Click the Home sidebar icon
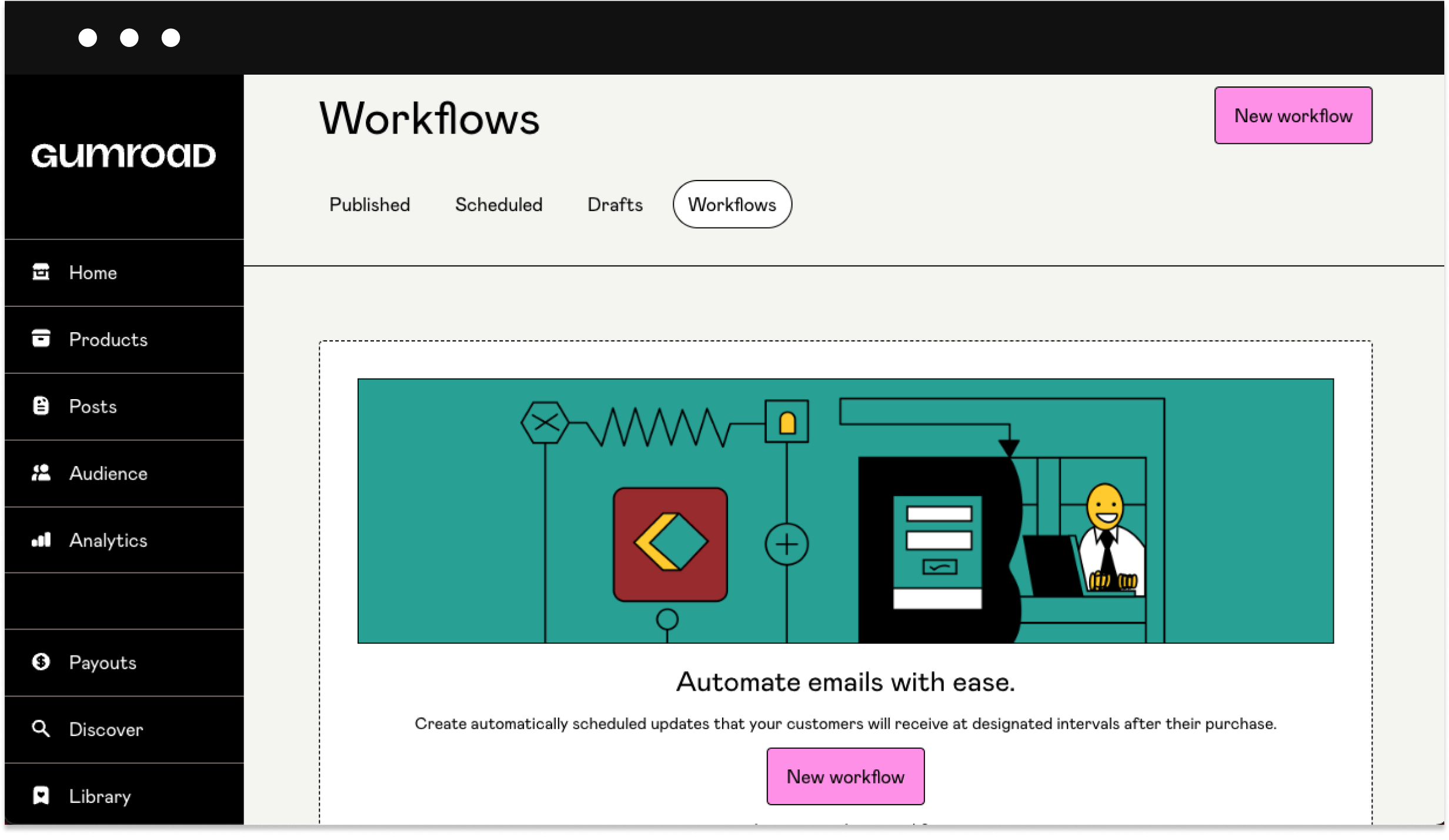This screenshot has width=1449, height=840. coord(41,272)
